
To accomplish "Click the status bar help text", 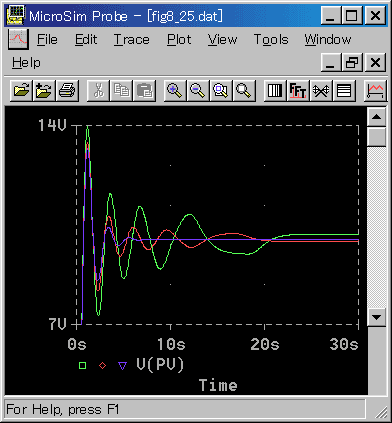I will (x=62, y=409).
